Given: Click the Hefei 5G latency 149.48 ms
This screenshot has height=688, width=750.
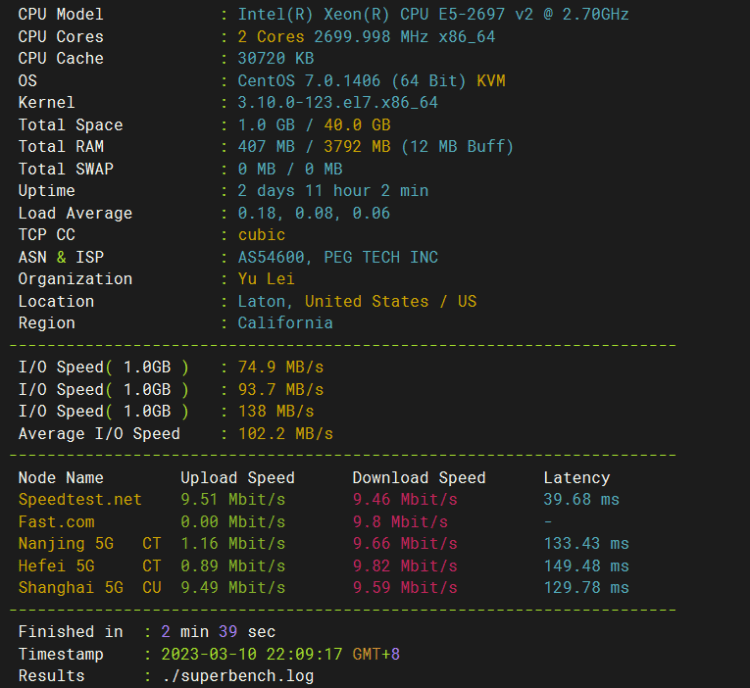Looking at the screenshot, I should point(586,566).
